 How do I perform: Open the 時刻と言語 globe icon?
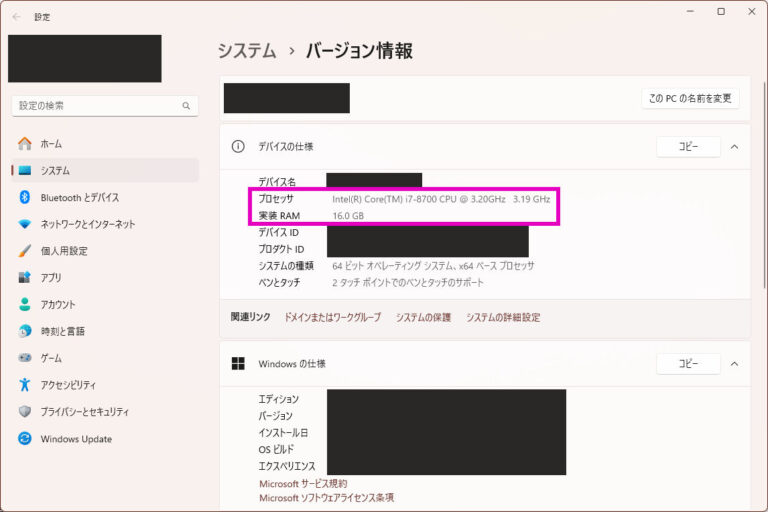tap(24, 331)
